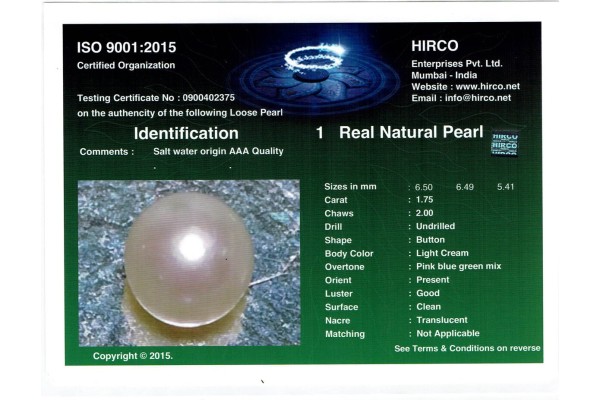Image resolution: width=600 pixels, height=400 pixels.
Task: Select the 'ISO 9001:2015' heading
Action: point(126,47)
